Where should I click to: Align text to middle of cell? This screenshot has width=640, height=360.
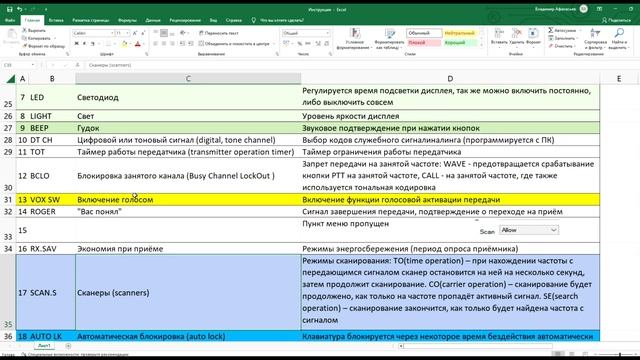pos(164,33)
